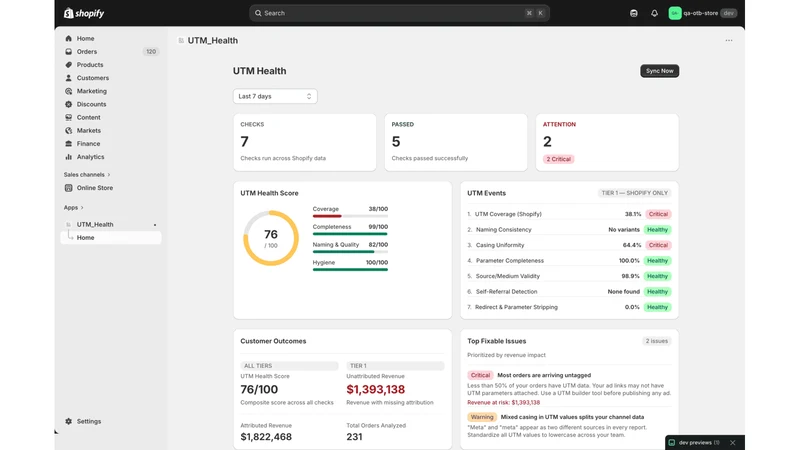Click the Self-Referral Detection row

569,292
